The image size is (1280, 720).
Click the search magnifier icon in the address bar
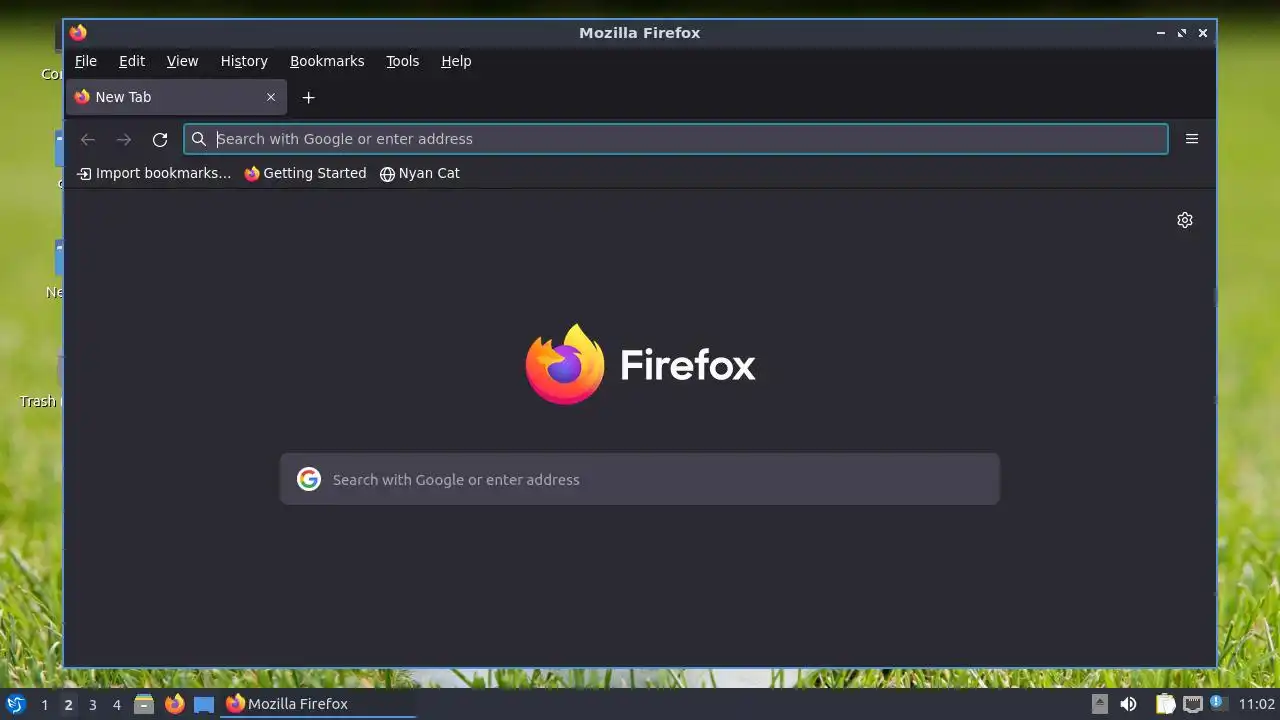pyautogui.click(x=199, y=139)
